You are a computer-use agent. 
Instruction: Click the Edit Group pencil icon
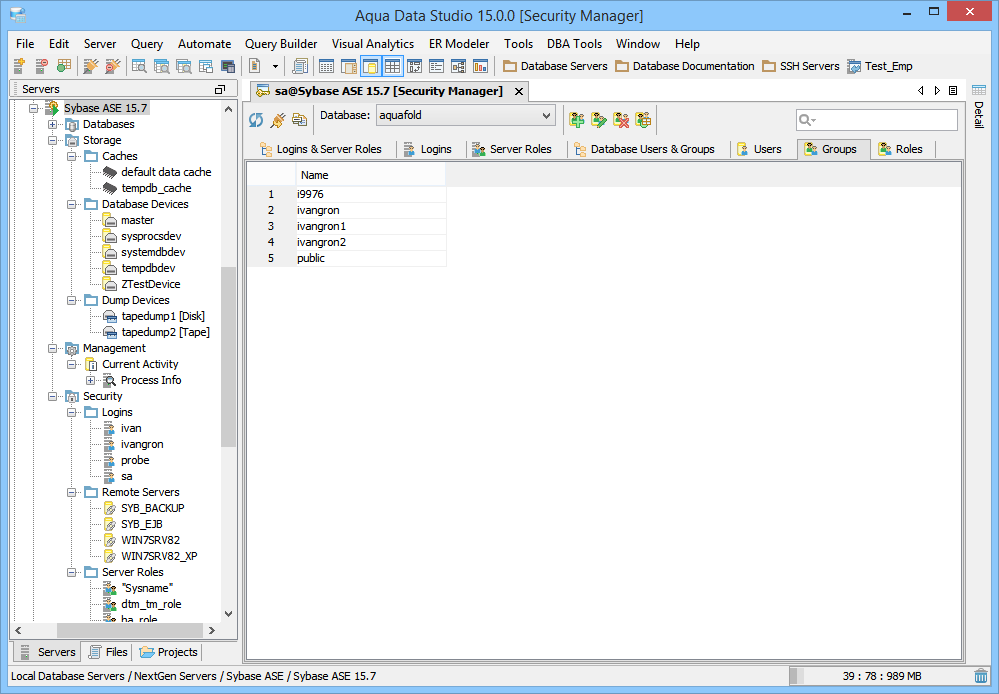599,119
